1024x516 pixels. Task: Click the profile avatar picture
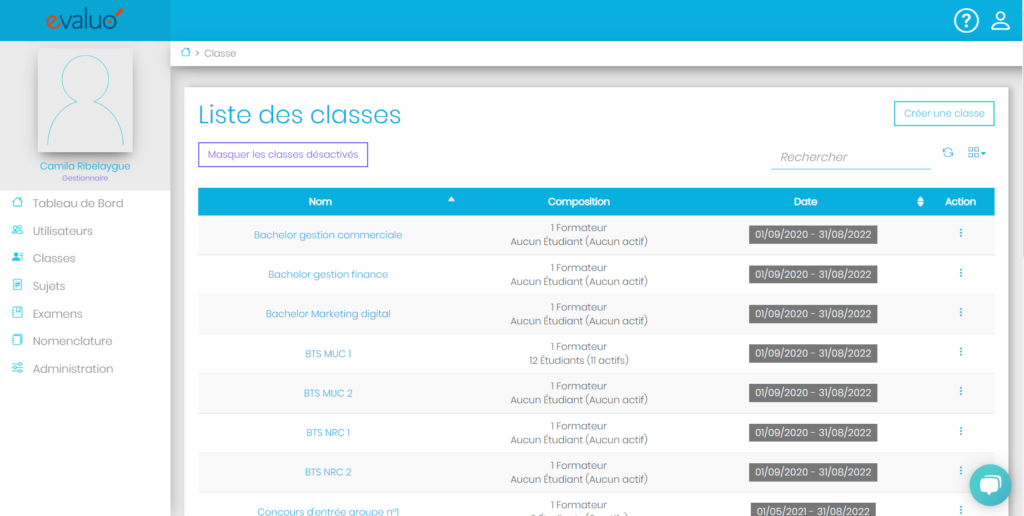[x=85, y=100]
